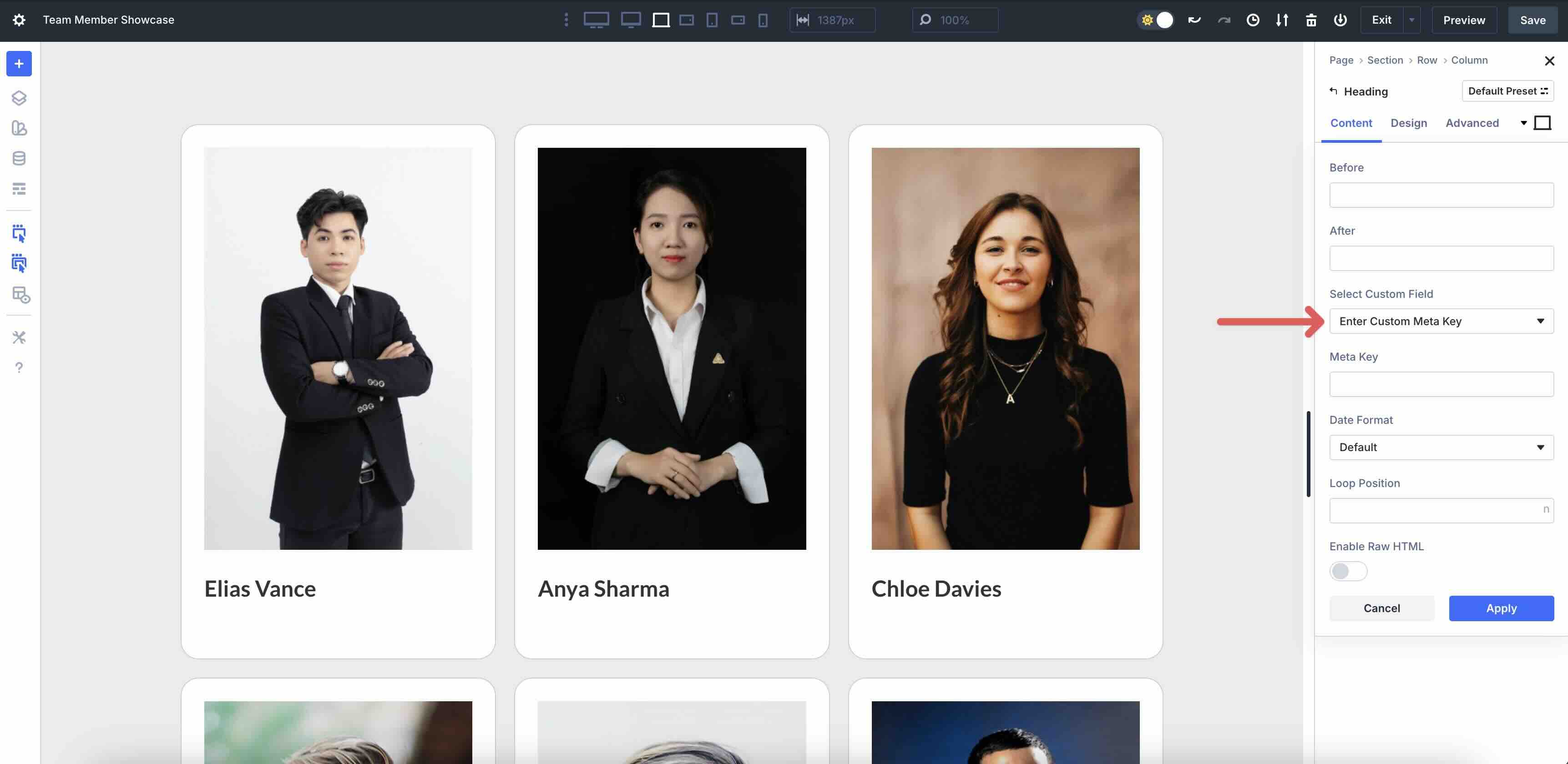Click the redo arrow in toolbar
Image resolution: width=1568 pixels, height=764 pixels.
coord(1224,20)
